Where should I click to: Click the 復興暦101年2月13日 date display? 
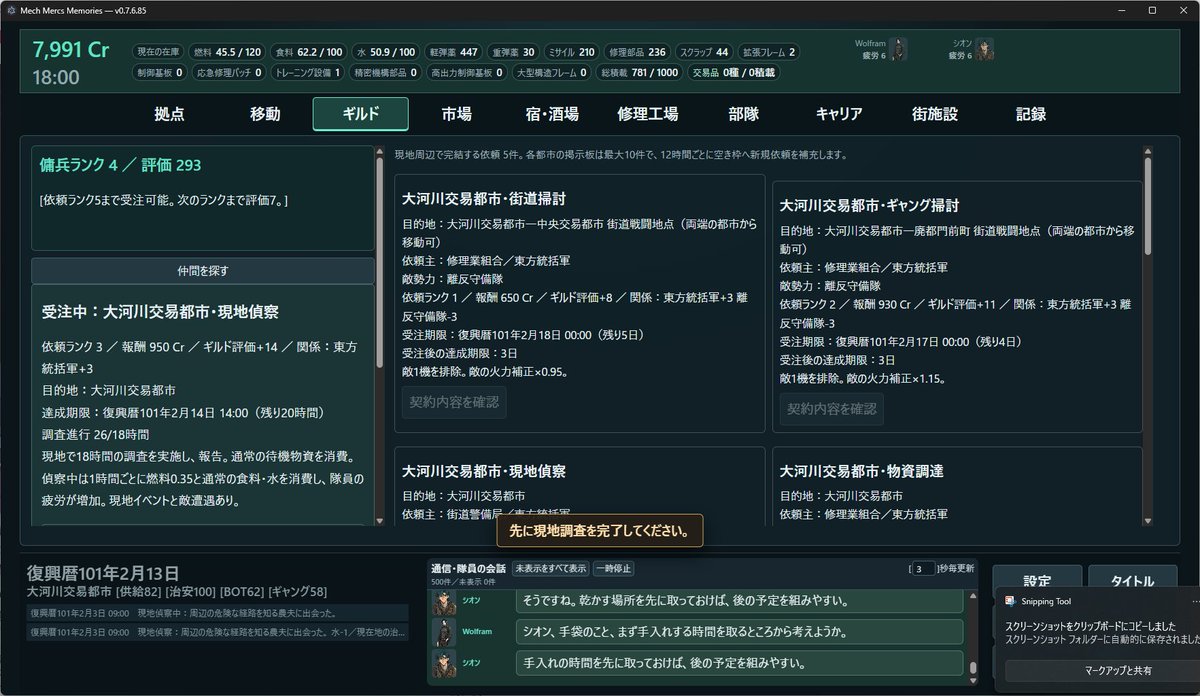[103, 573]
